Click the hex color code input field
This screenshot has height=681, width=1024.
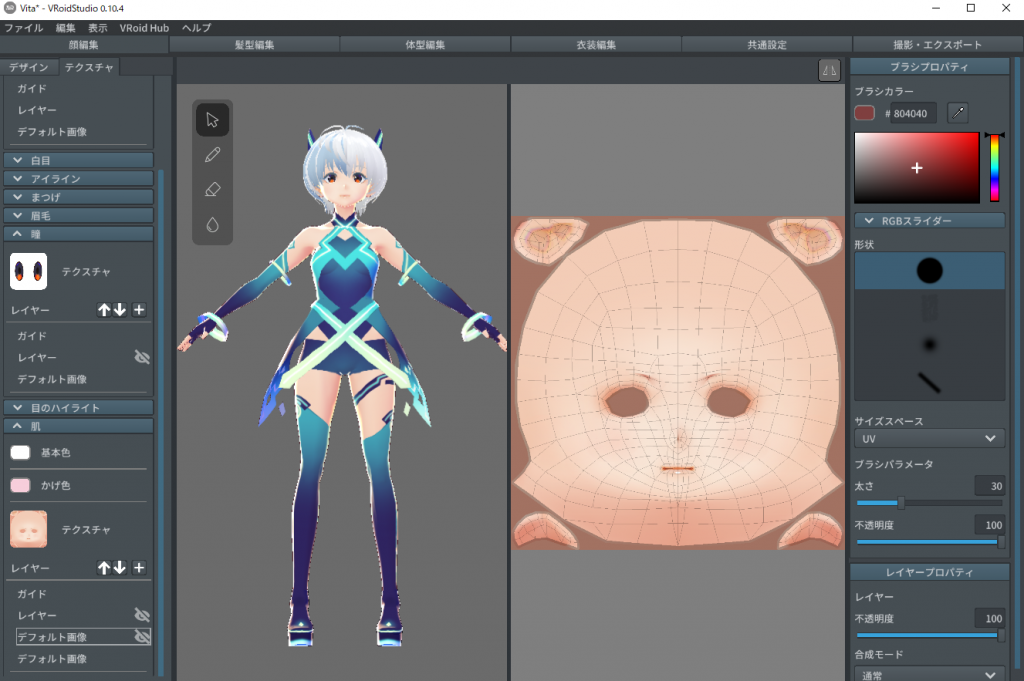tap(914, 114)
